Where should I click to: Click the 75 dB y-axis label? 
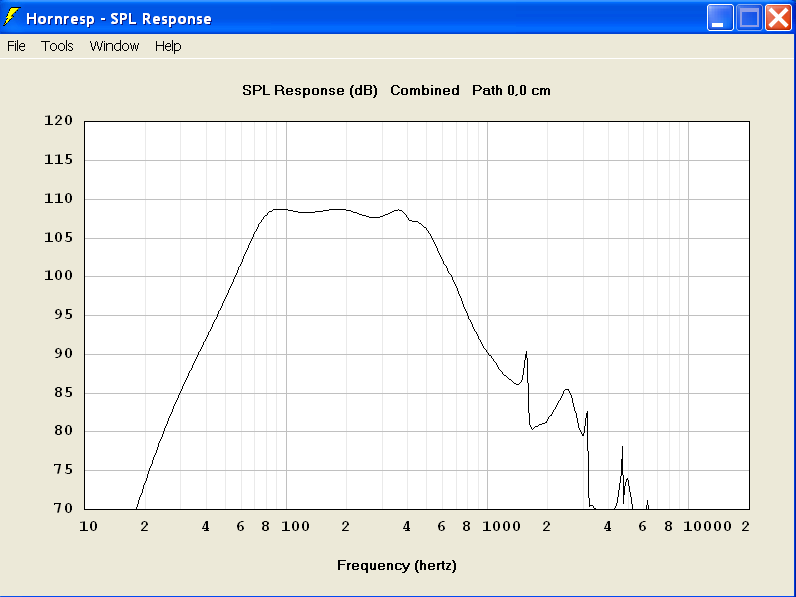(63, 470)
